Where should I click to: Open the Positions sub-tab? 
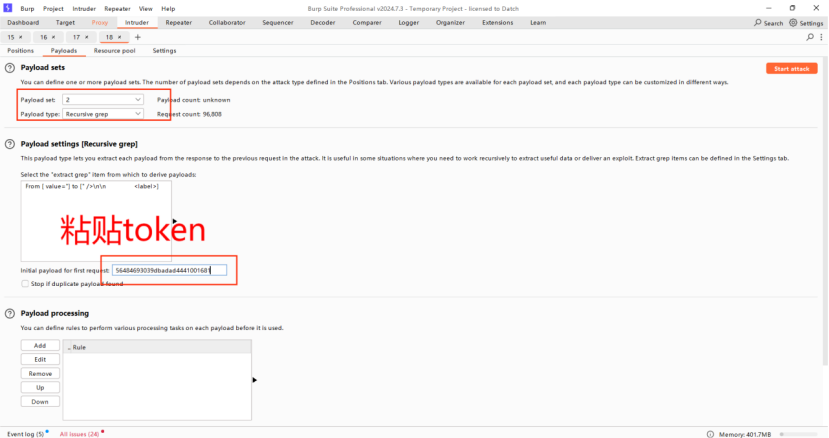click(21, 51)
